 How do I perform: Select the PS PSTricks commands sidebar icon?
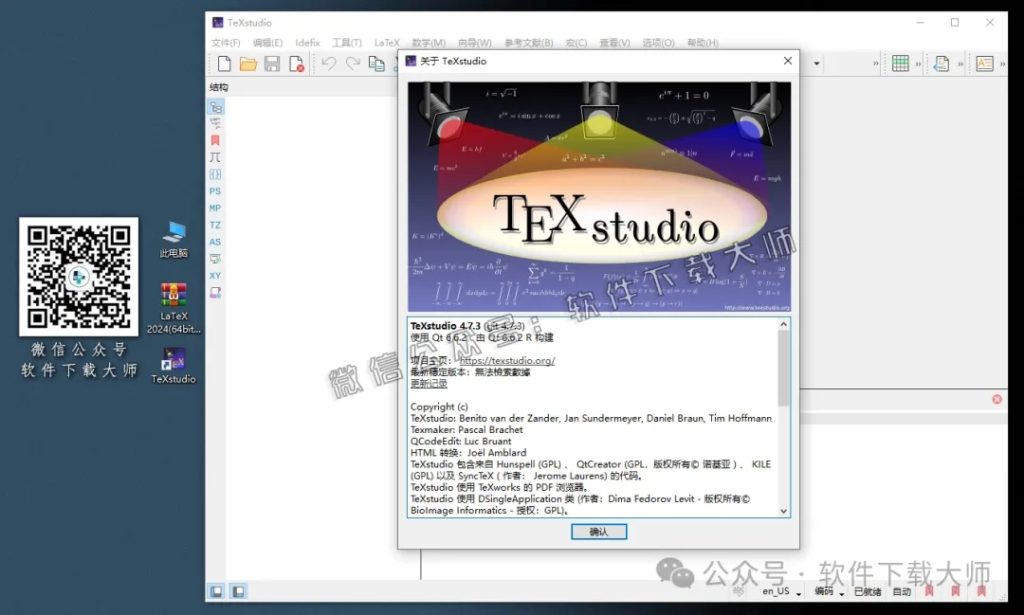pyautogui.click(x=215, y=189)
